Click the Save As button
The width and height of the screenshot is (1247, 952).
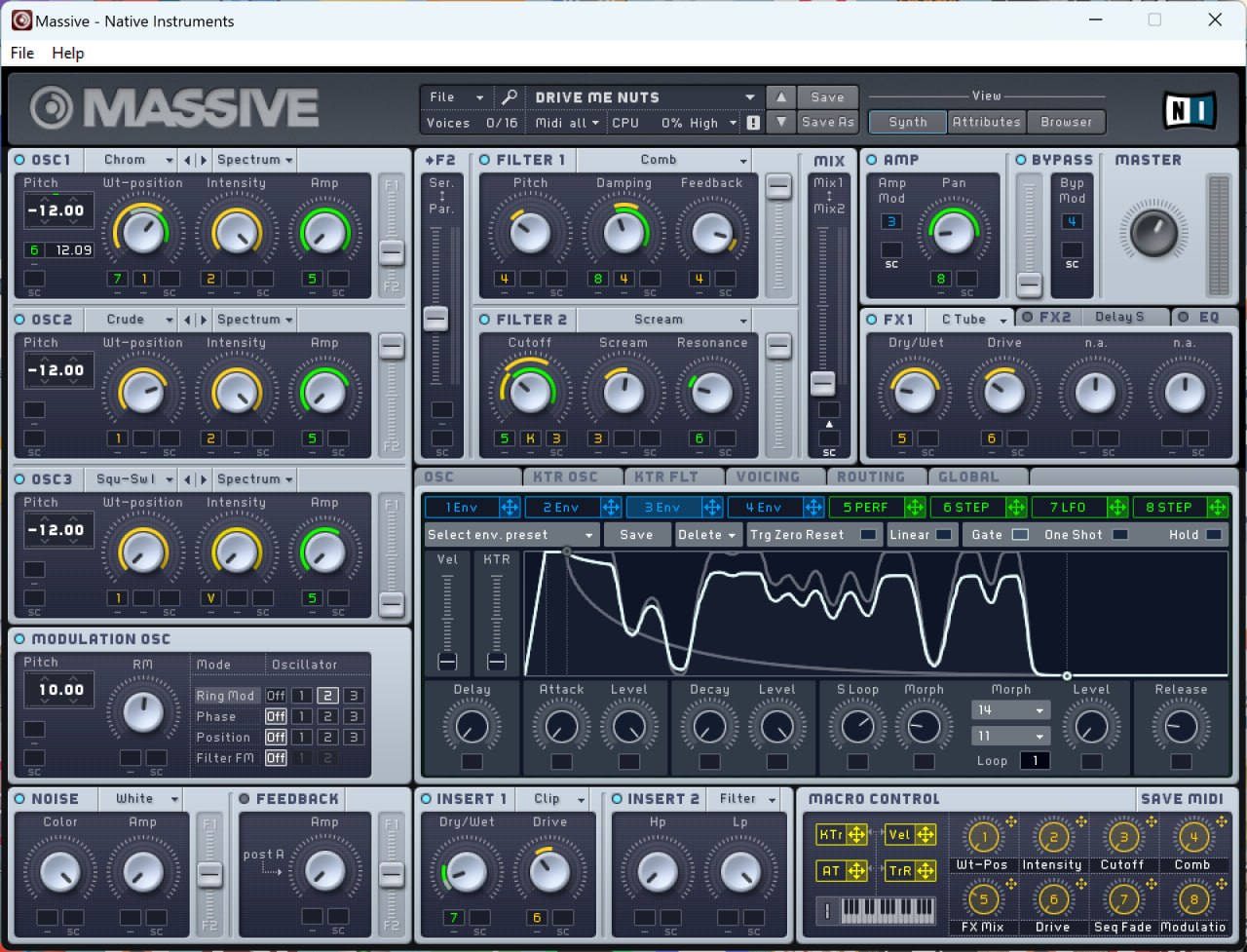[827, 122]
